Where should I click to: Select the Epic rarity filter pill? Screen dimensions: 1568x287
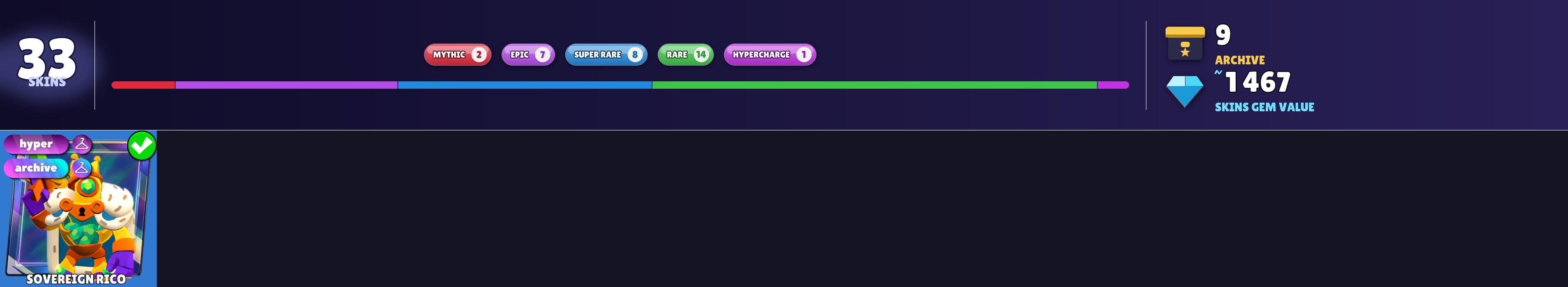tap(528, 55)
